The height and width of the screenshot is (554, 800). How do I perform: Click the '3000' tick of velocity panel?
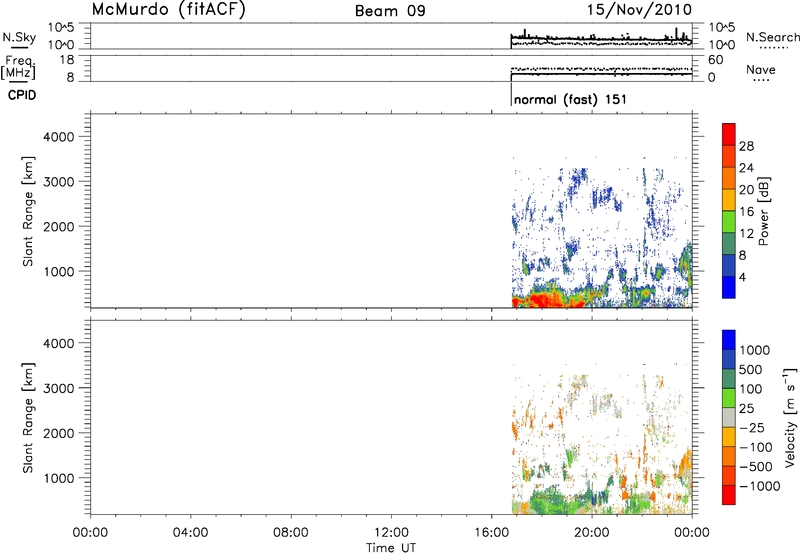click(59, 388)
